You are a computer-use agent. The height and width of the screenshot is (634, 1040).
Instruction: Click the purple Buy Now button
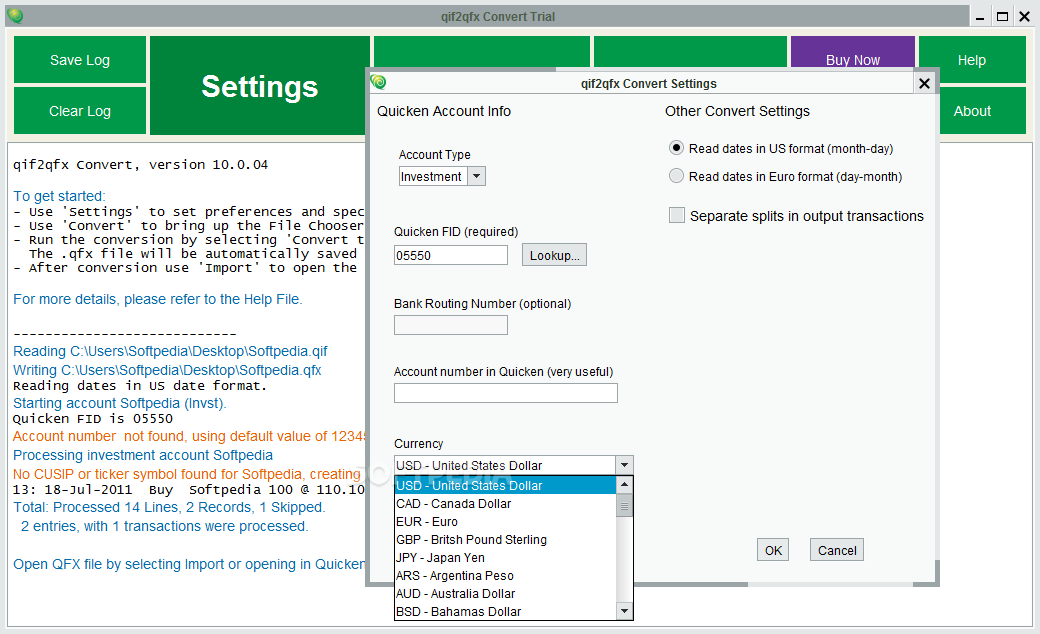(852, 52)
